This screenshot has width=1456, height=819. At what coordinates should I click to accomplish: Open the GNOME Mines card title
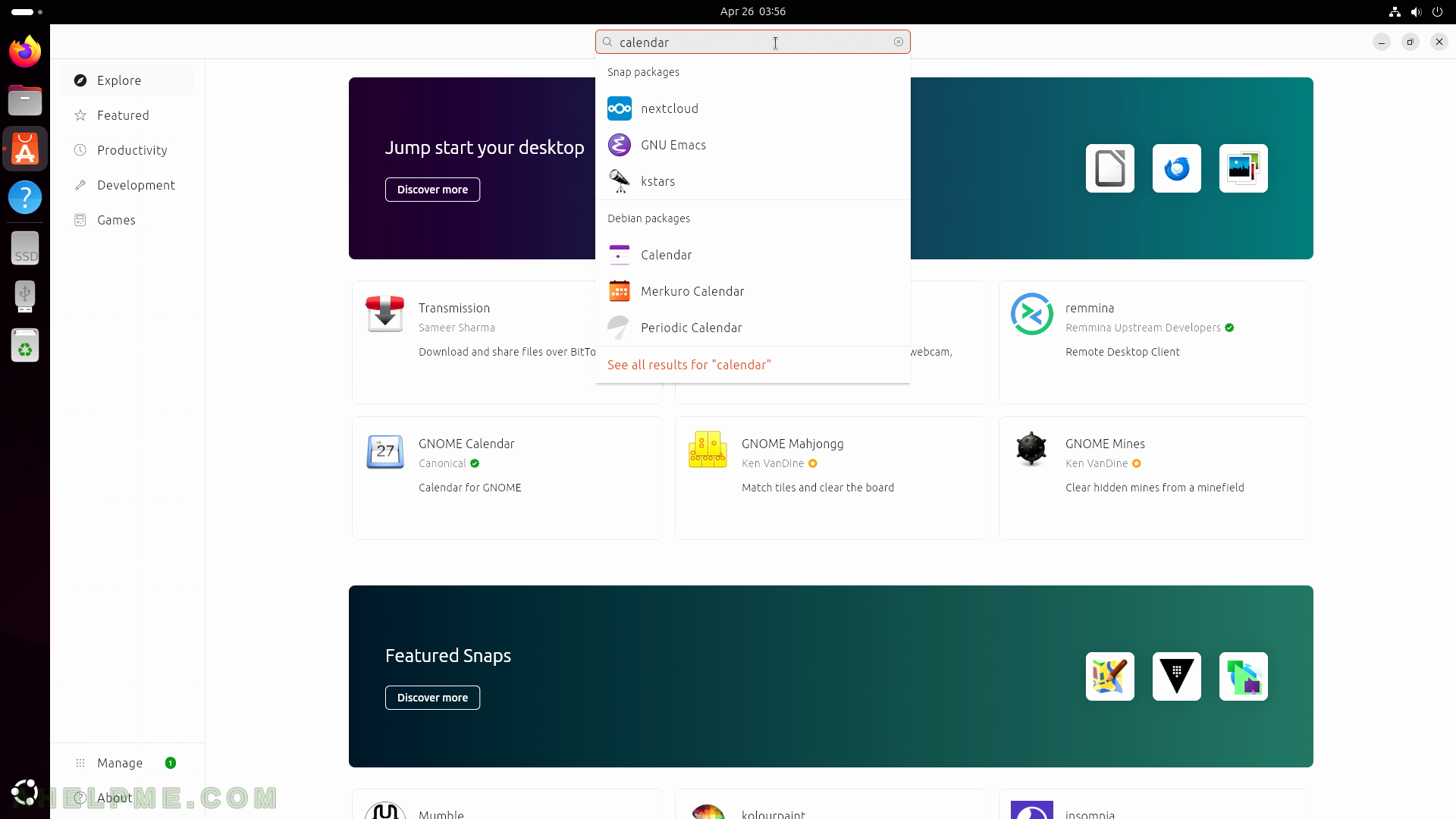tap(1105, 444)
